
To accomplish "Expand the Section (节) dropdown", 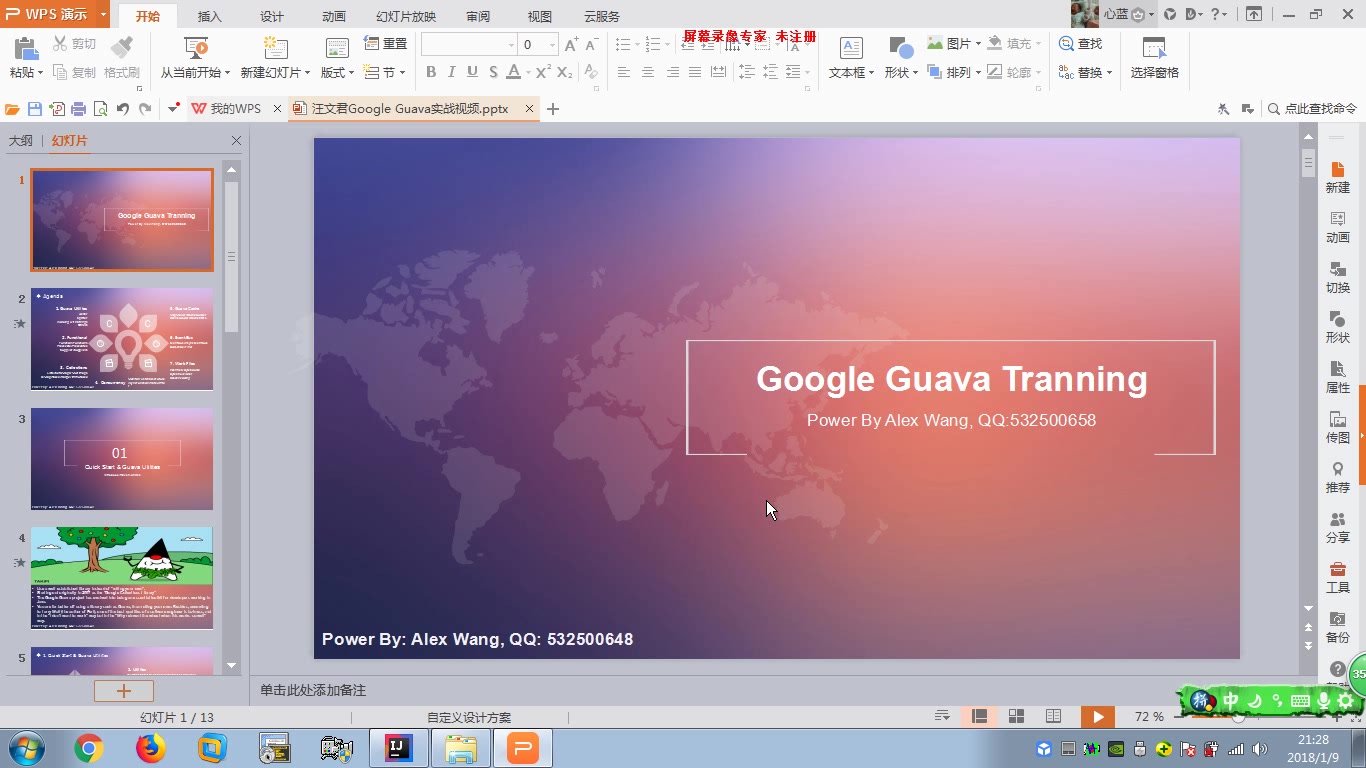I will coord(402,73).
